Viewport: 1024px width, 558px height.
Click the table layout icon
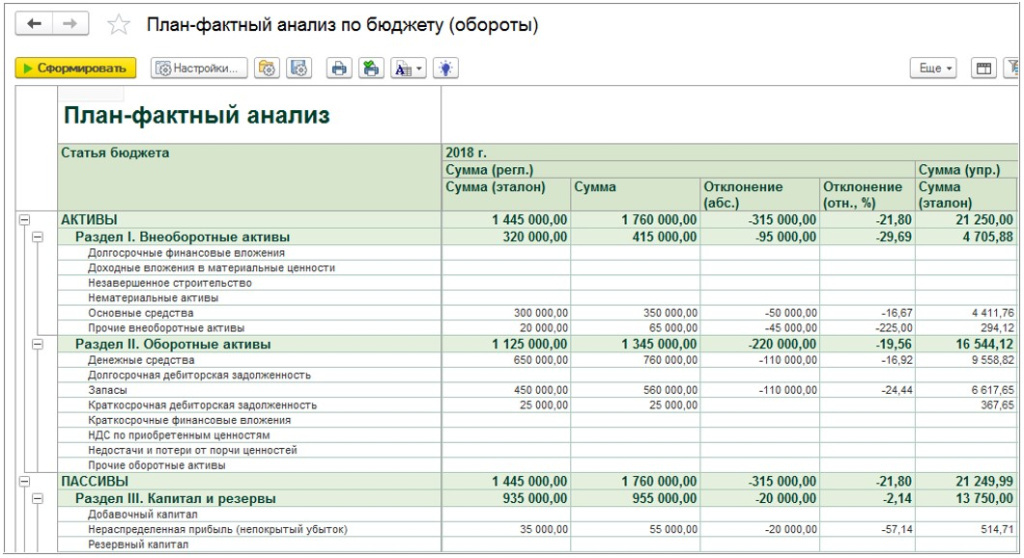984,68
